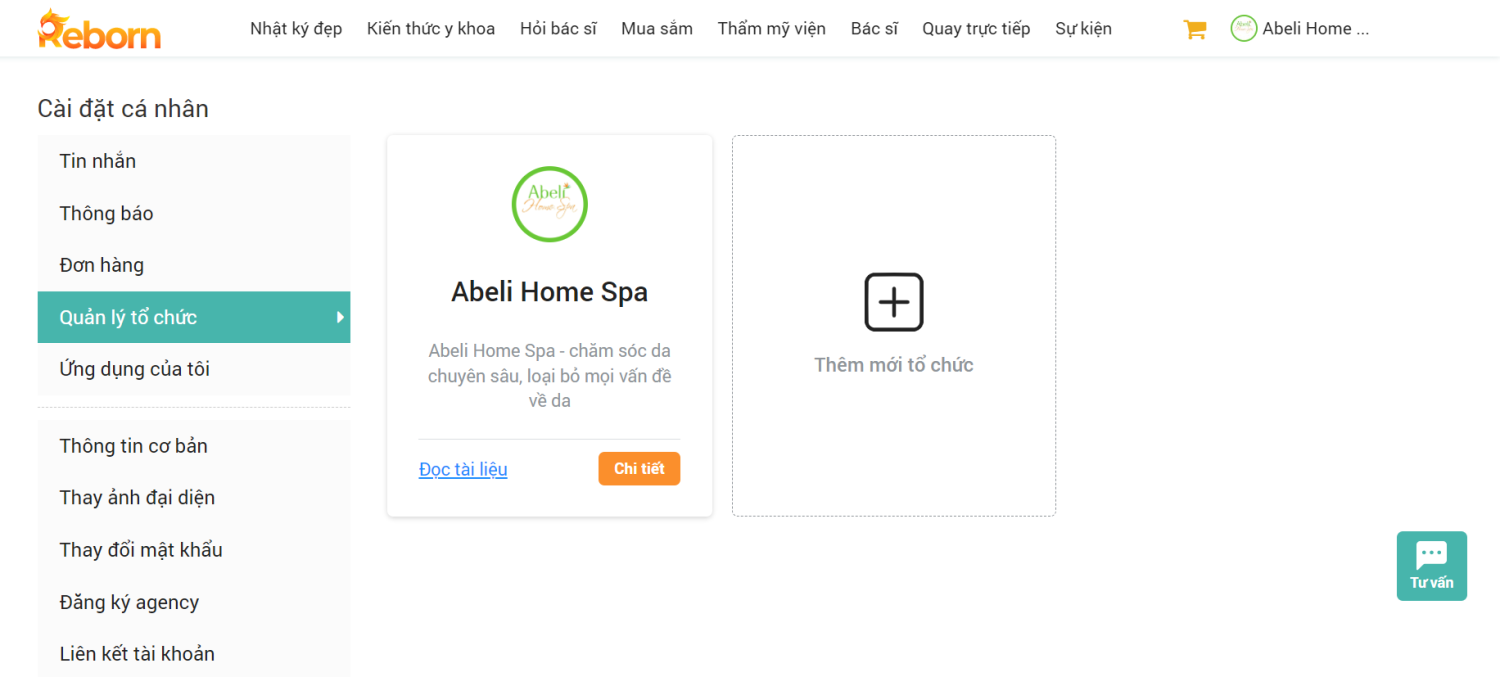Go to Quay trực tiếp
Image resolution: width=1500 pixels, height=677 pixels.
976,29
